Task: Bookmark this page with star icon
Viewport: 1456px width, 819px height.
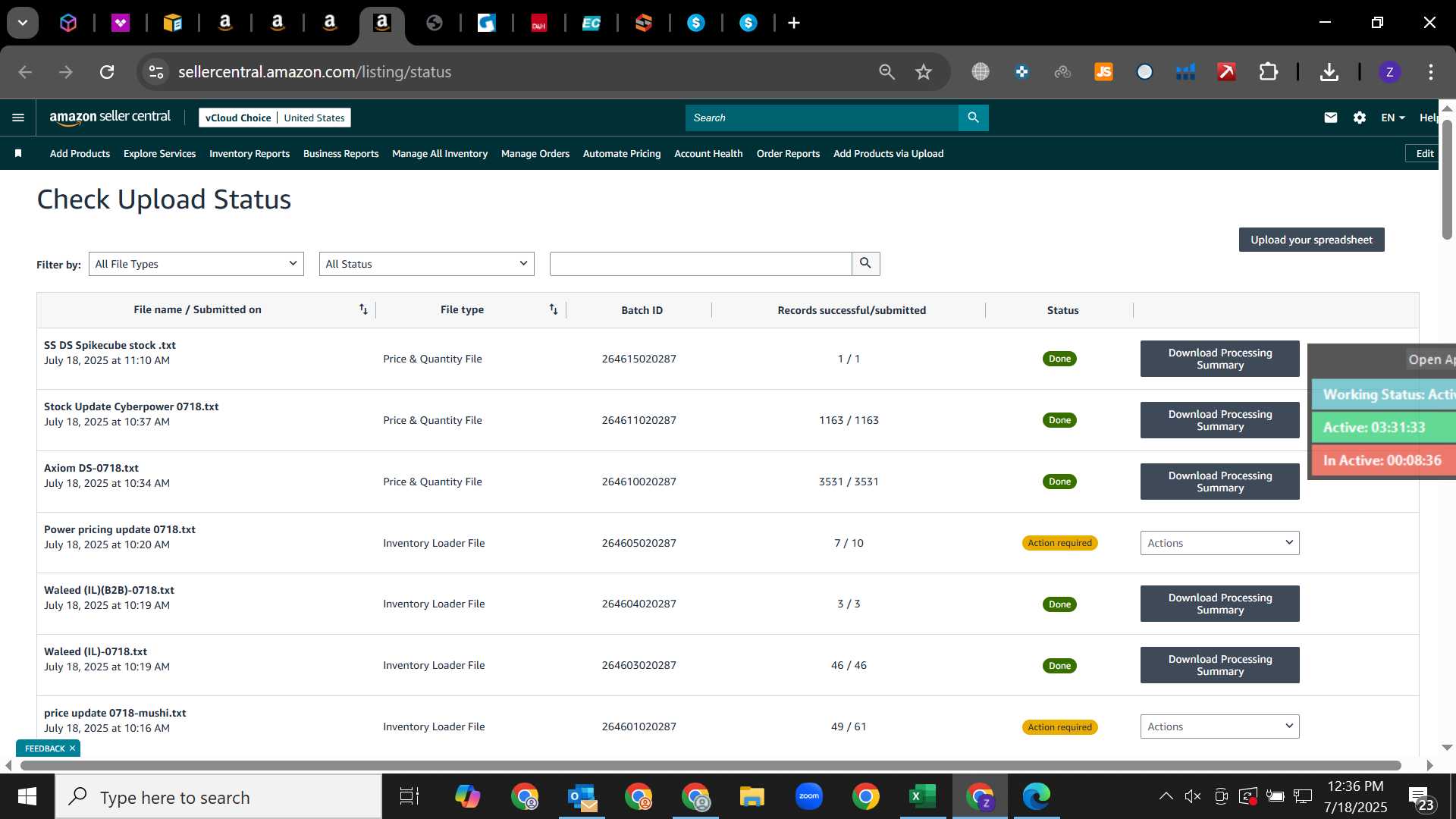Action: 923,72
